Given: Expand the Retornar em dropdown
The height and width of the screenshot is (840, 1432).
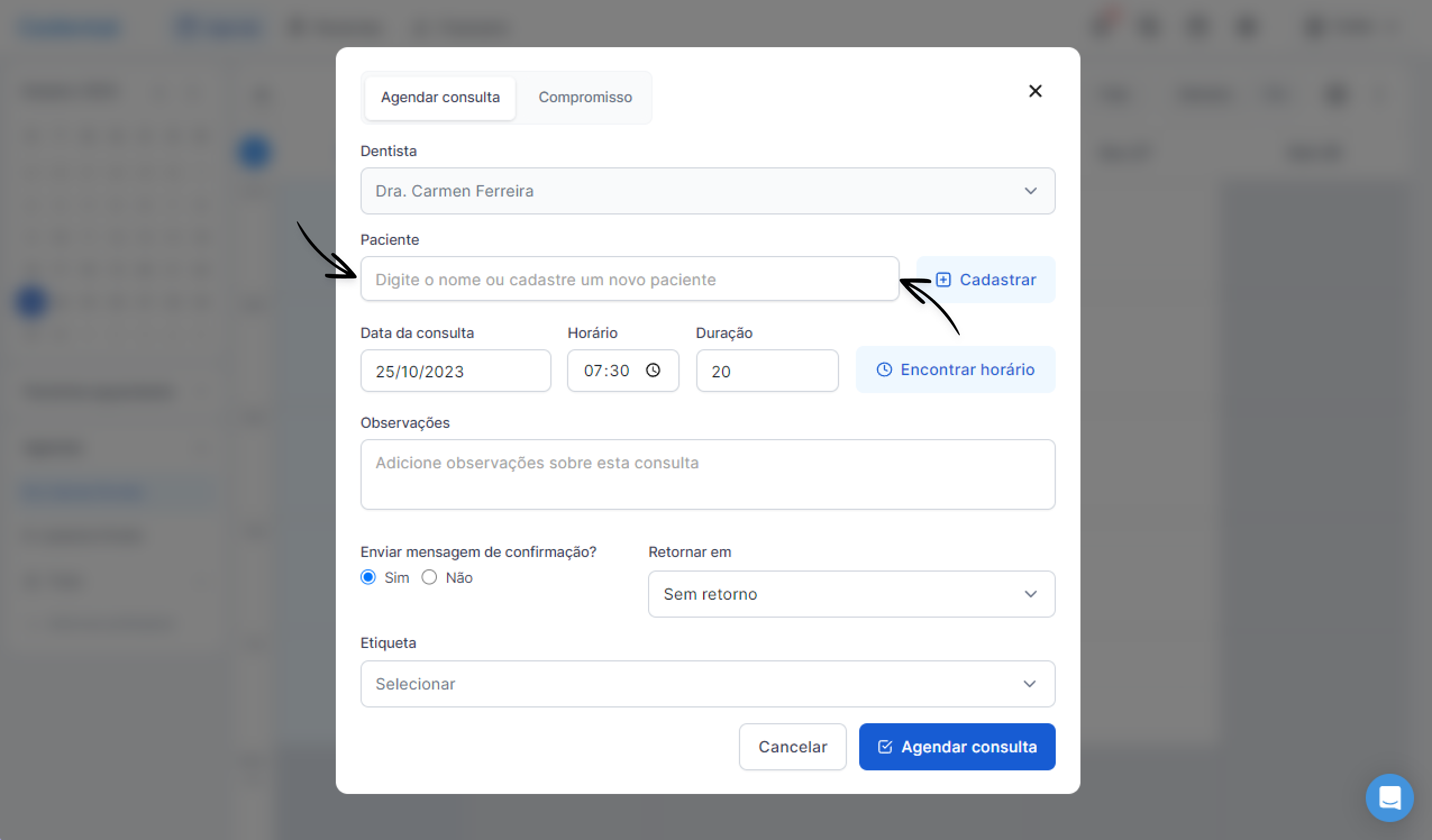Looking at the screenshot, I should click(851, 594).
